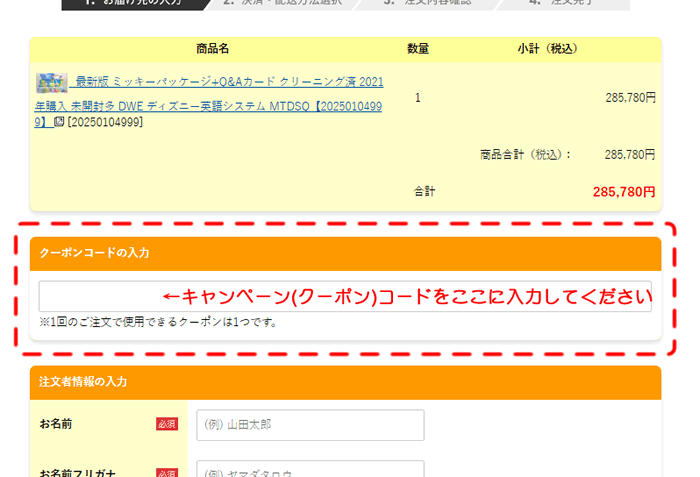Click the small icon after the product link

point(59,122)
